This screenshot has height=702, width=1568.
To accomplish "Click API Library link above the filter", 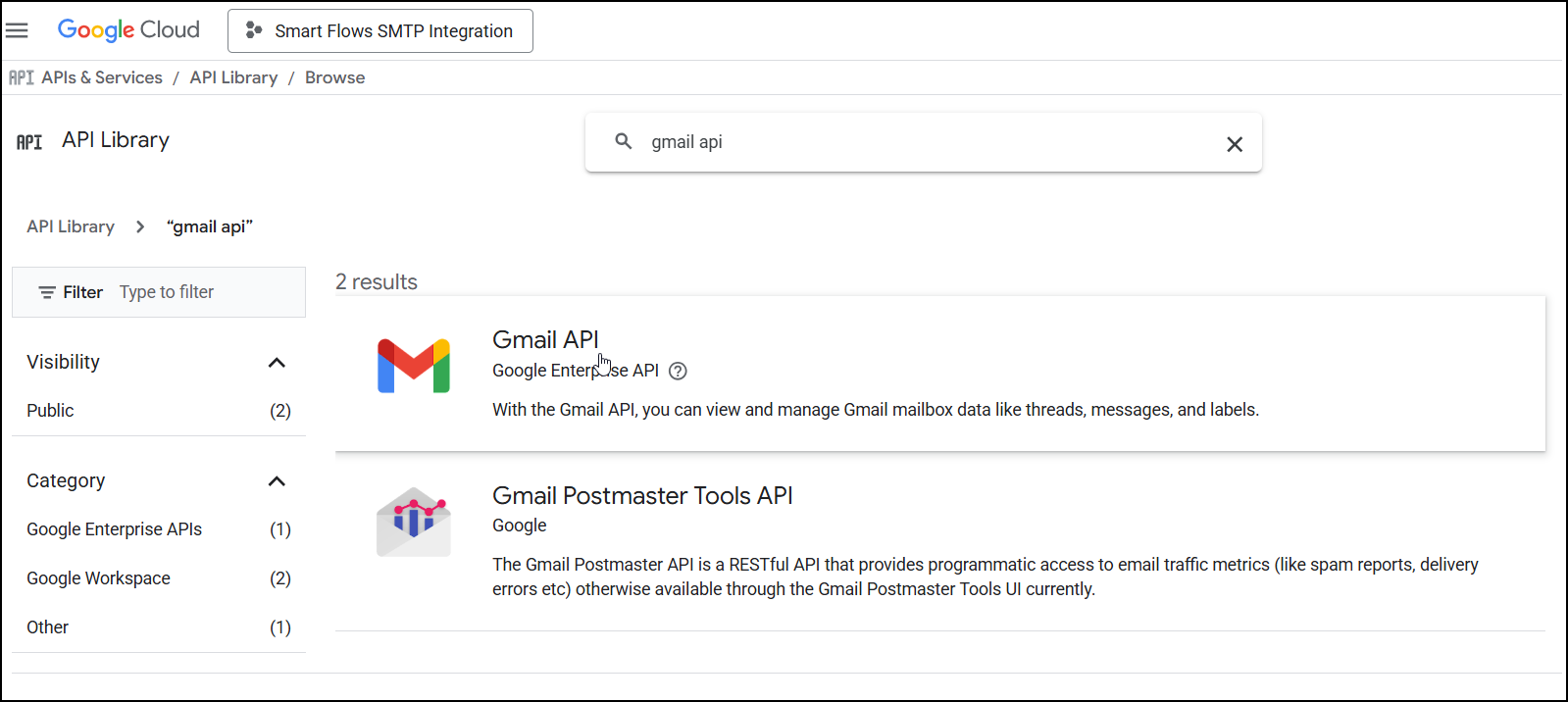I will coord(71,226).
